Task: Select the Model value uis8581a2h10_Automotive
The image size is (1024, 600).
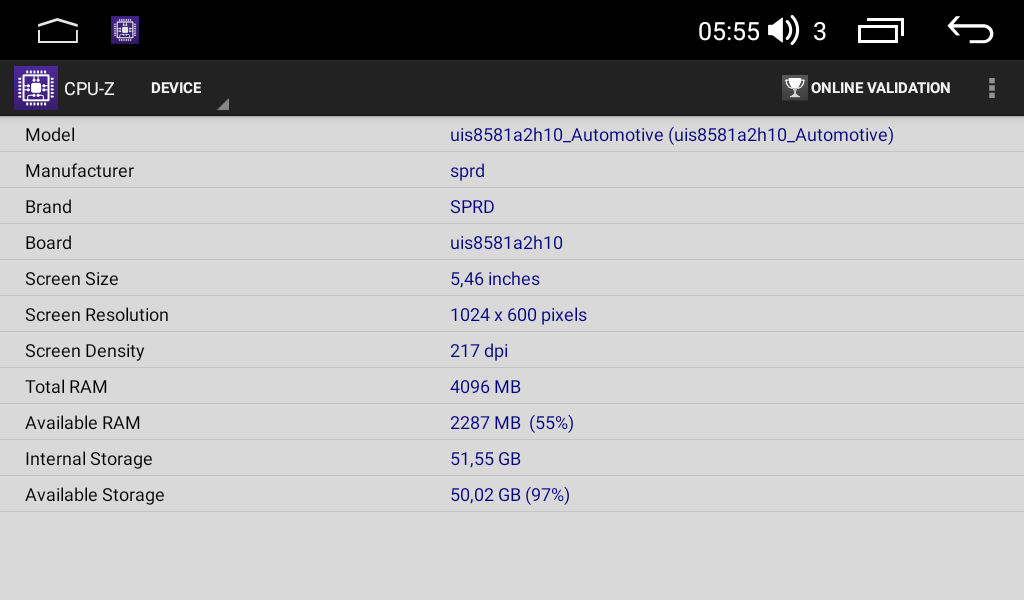Action: pyautogui.click(x=672, y=135)
